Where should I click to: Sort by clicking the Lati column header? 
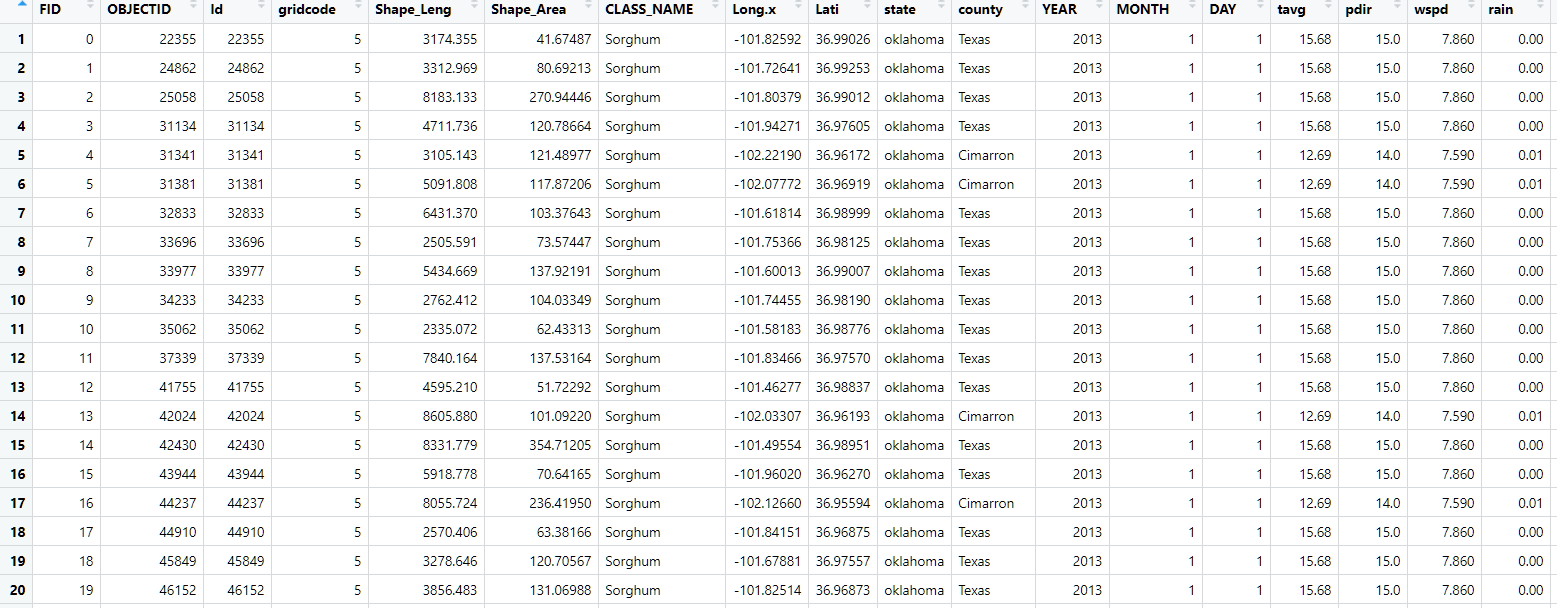tap(827, 9)
